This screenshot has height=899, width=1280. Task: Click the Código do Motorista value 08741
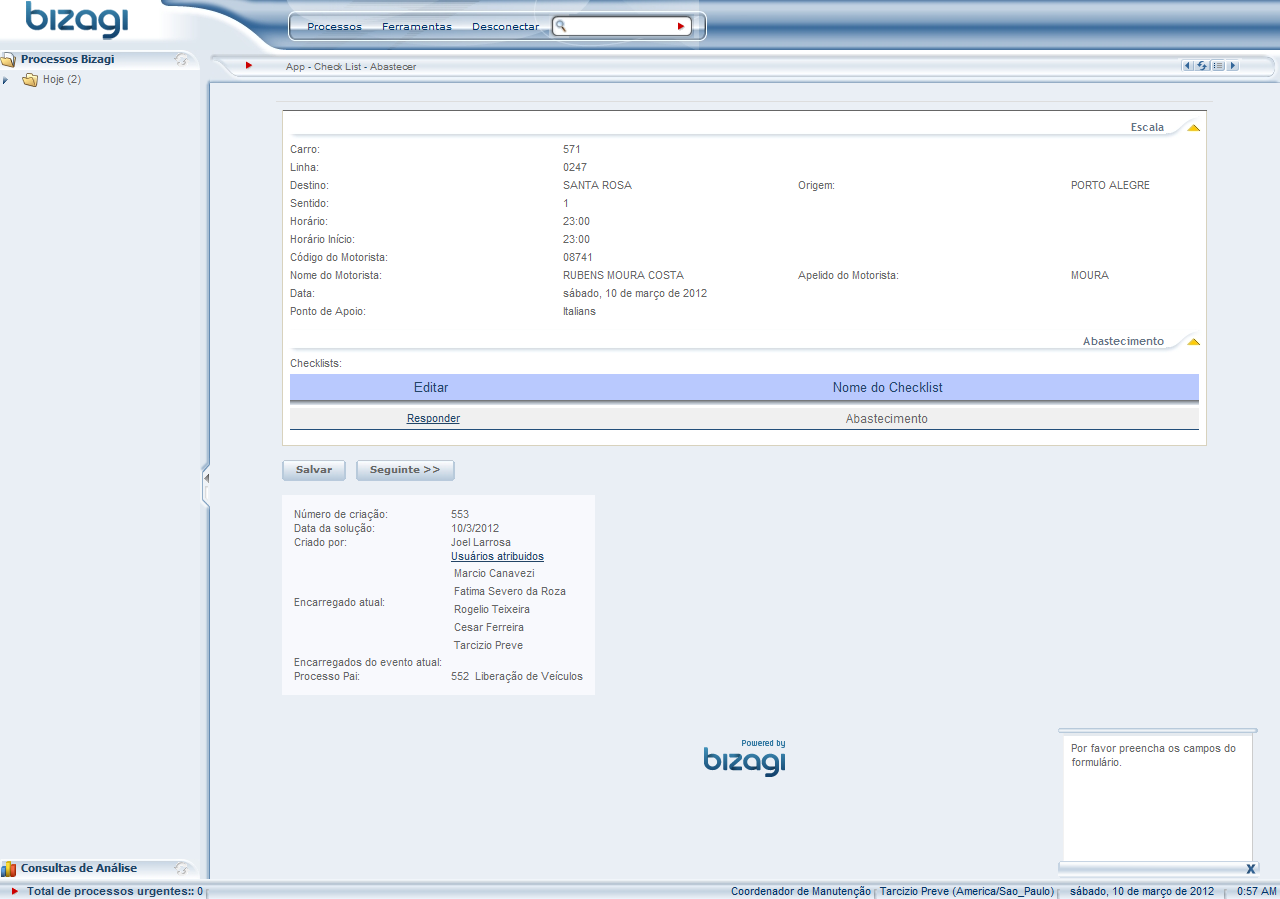click(578, 257)
